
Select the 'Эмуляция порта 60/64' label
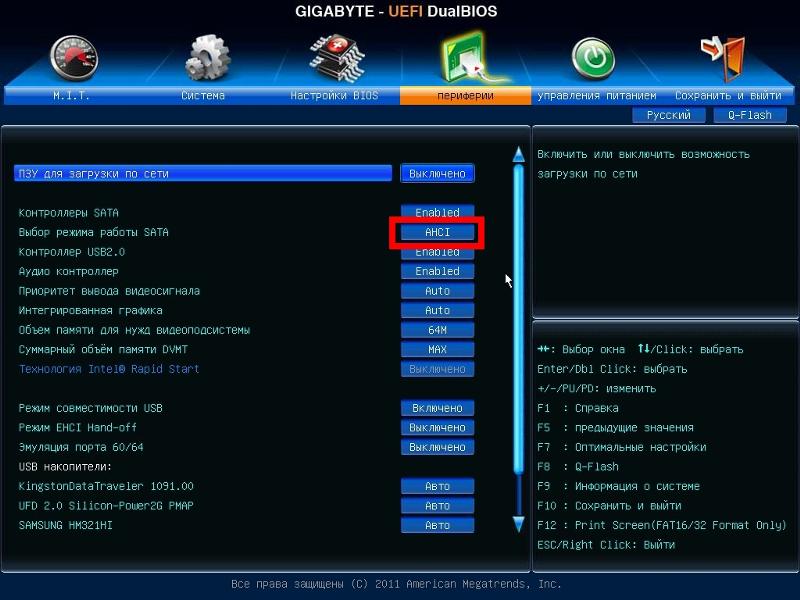81,447
